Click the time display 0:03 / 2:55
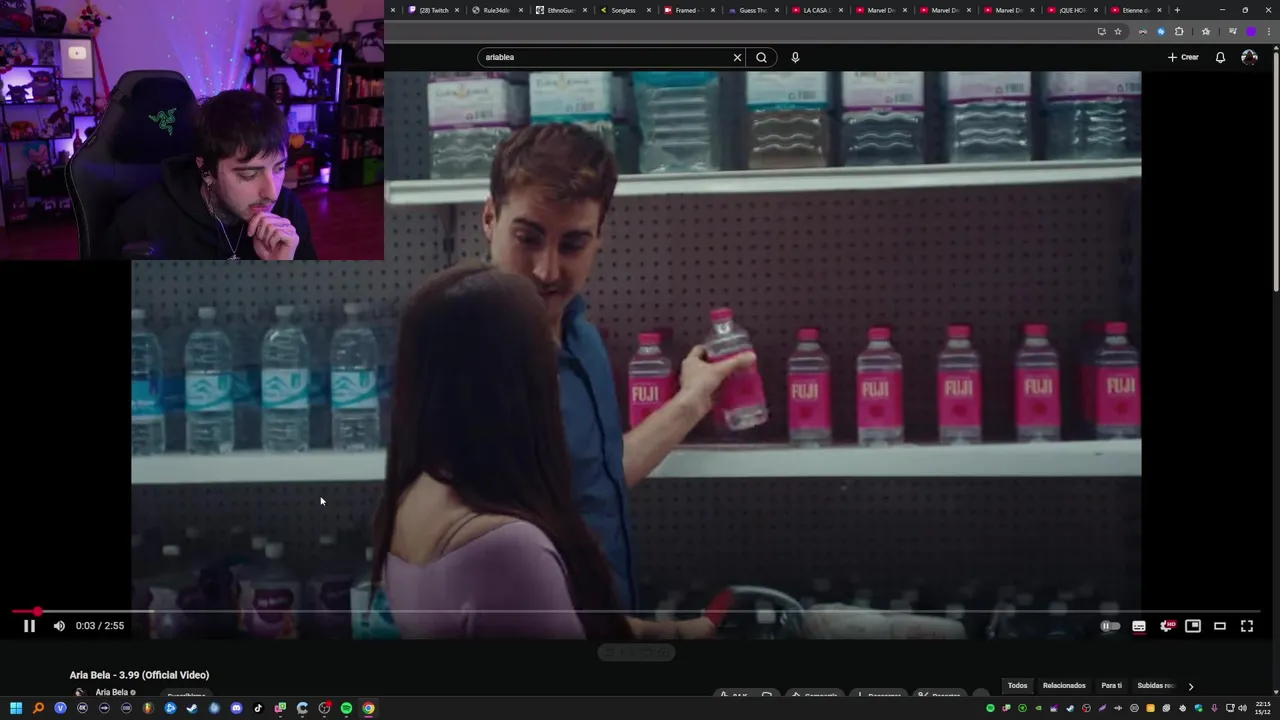The image size is (1280, 720). (100, 626)
